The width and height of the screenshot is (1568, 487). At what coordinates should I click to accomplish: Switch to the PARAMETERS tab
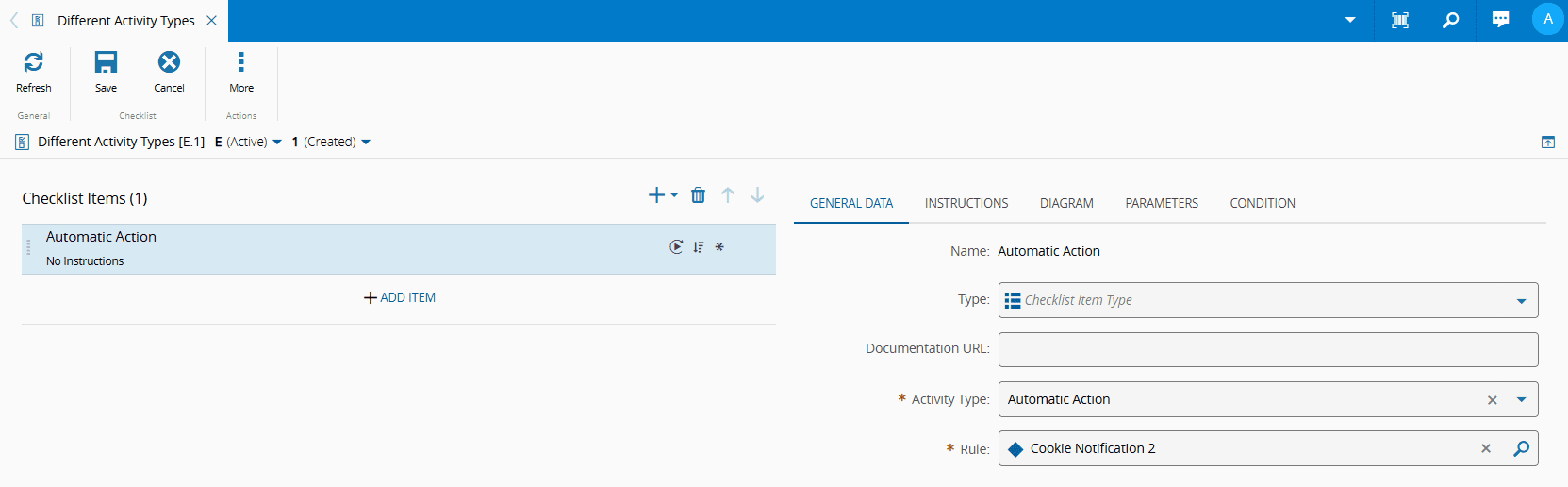pyautogui.click(x=1162, y=203)
